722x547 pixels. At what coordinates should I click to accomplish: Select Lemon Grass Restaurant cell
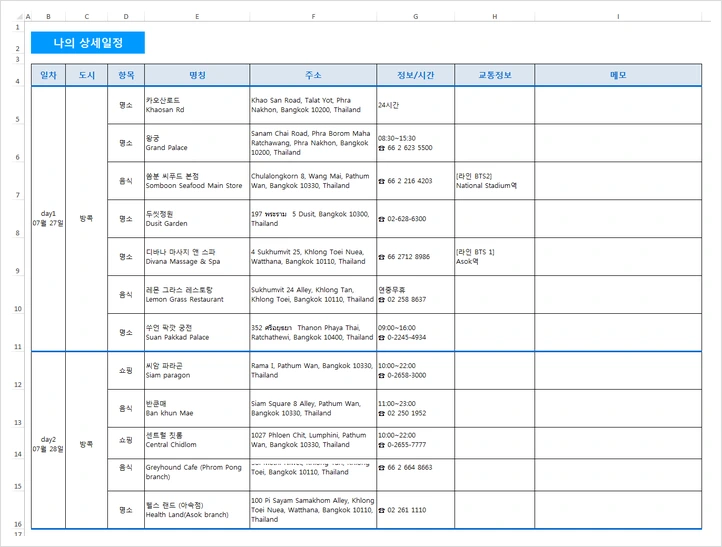pyautogui.click(x=197, y=294)
